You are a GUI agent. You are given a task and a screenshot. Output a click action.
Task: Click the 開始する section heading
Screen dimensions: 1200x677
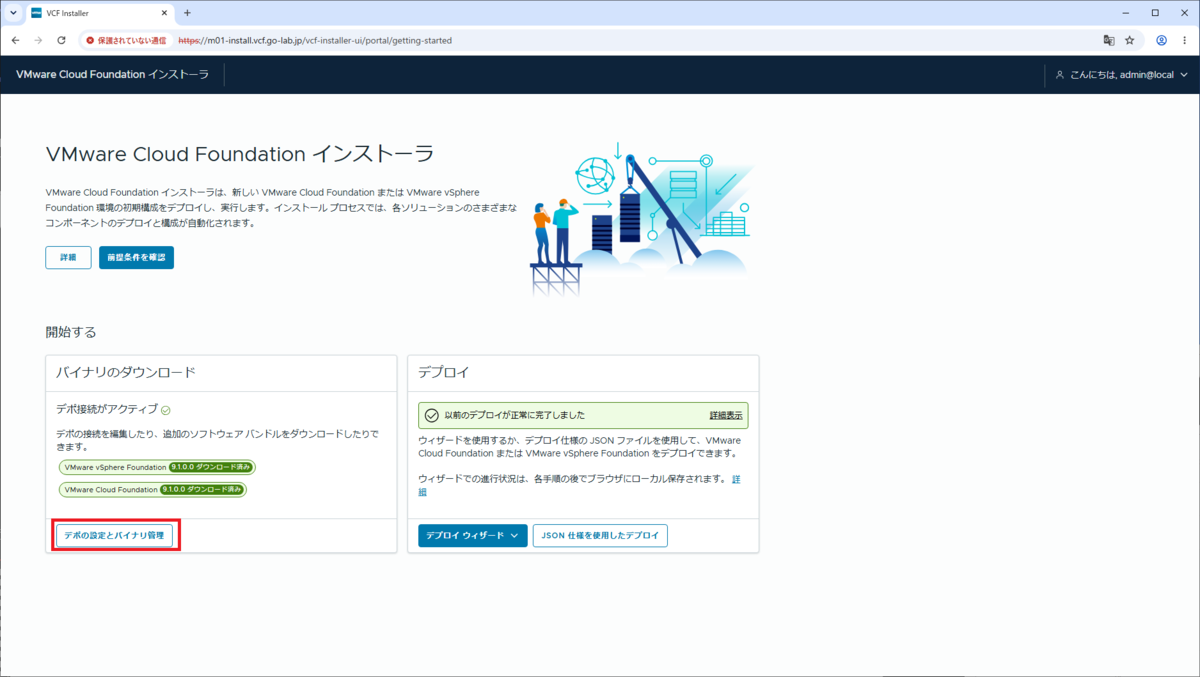[x=71, y=332]
